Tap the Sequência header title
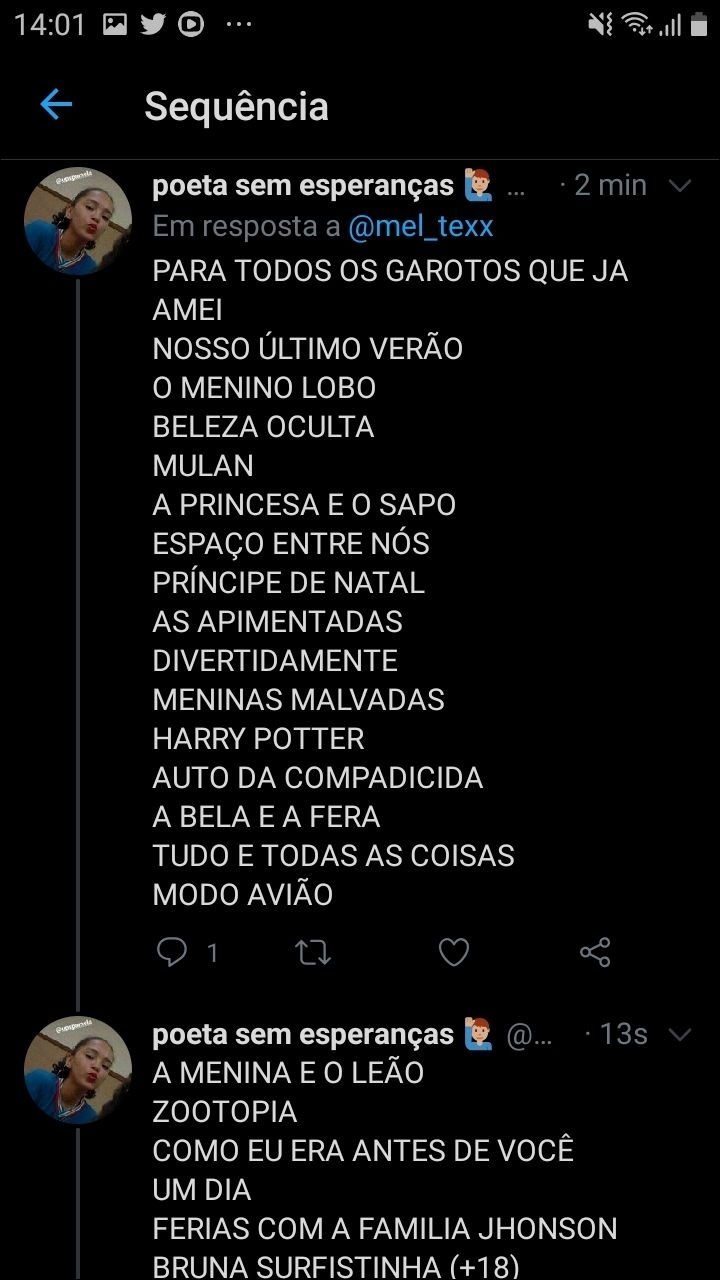The width and height of the screenshot is (720, 1280). 236,106
